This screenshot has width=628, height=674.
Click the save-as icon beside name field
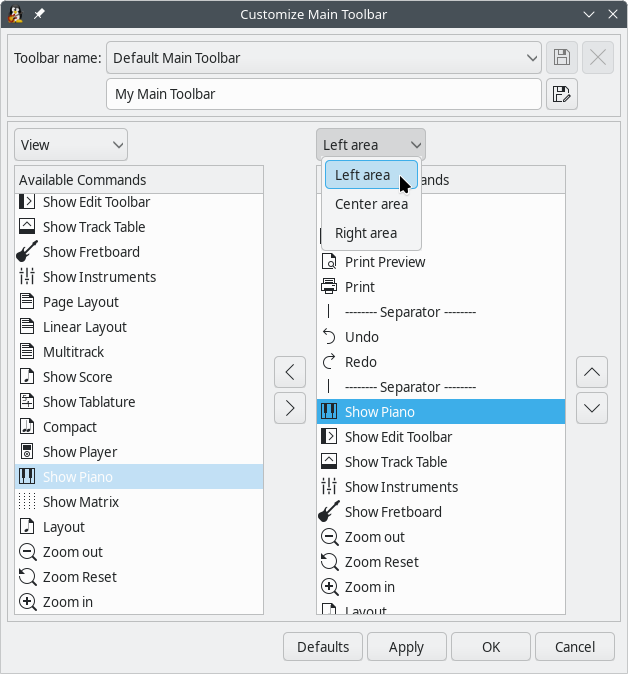coord(561,95)
